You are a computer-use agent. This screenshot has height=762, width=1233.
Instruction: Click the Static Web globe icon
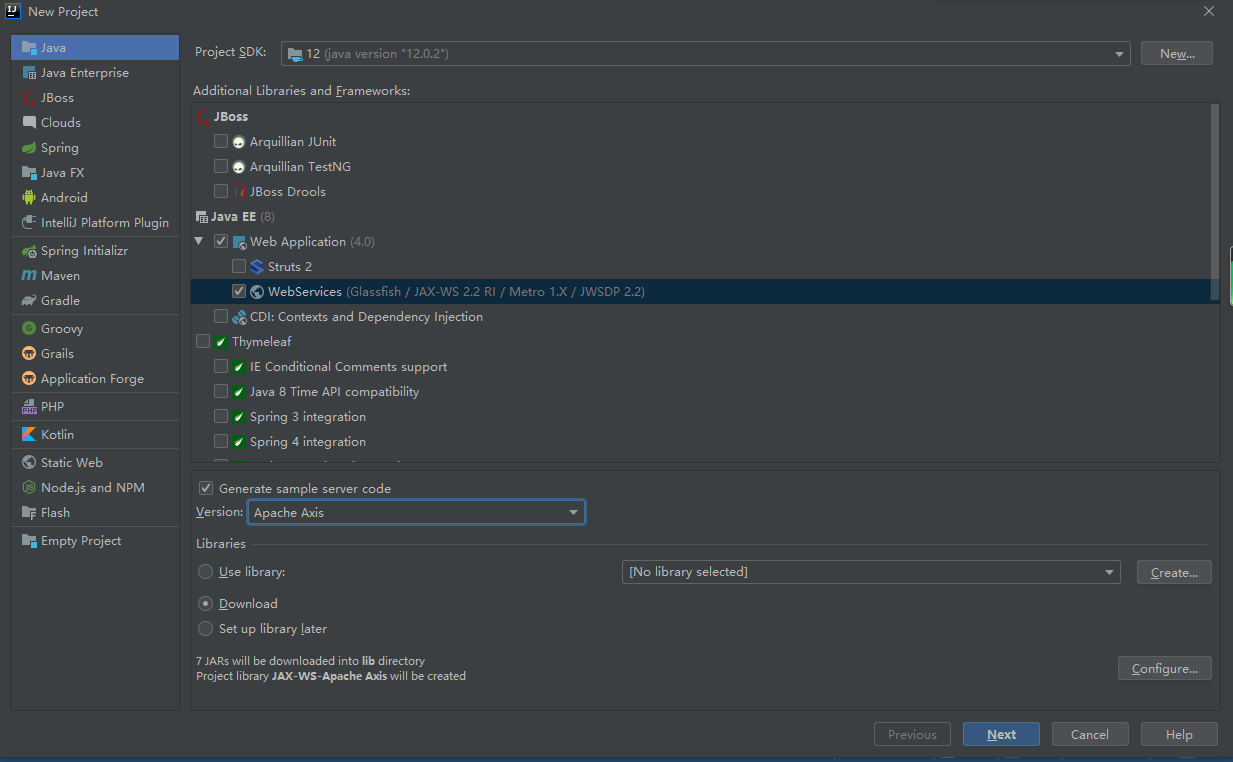click(x=29, y=462)
